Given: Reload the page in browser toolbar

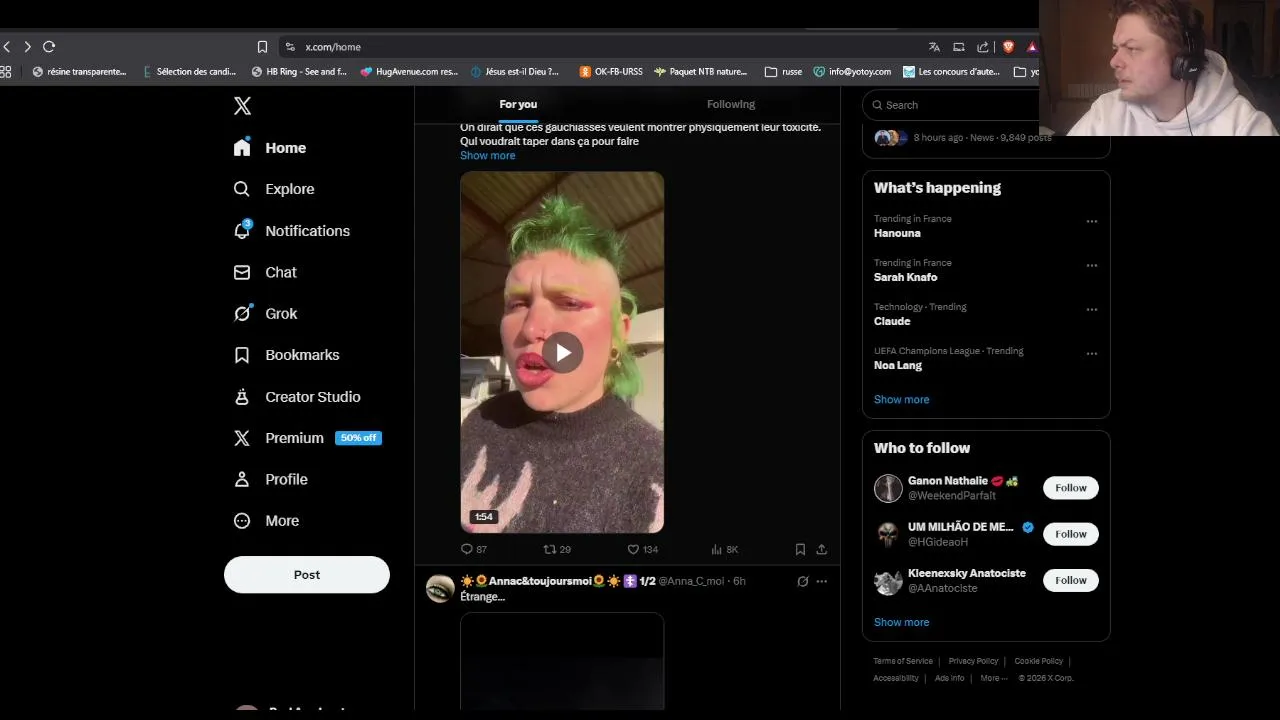Looking at the screenshot, I should click(x=48, y=47).
